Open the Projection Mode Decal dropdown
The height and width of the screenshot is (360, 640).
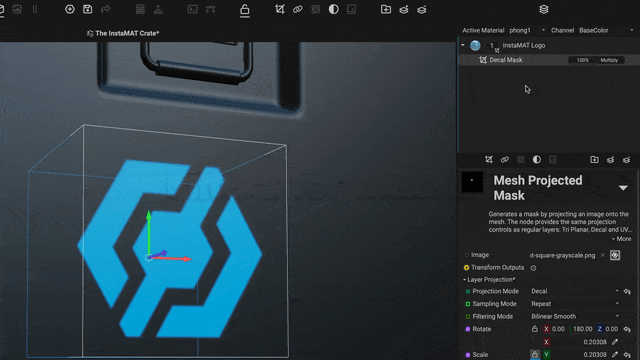575,291
